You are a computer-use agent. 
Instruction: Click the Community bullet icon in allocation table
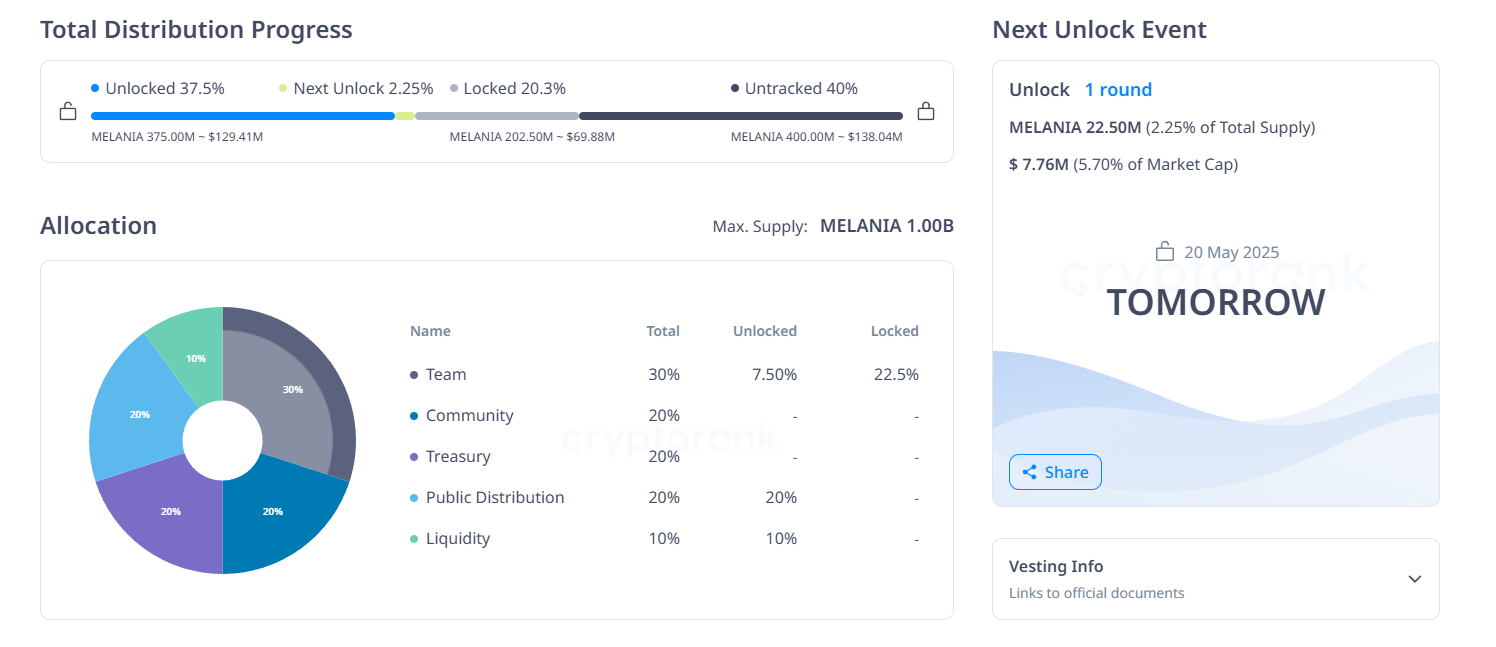pyautogui.click(x=414, y=415)
